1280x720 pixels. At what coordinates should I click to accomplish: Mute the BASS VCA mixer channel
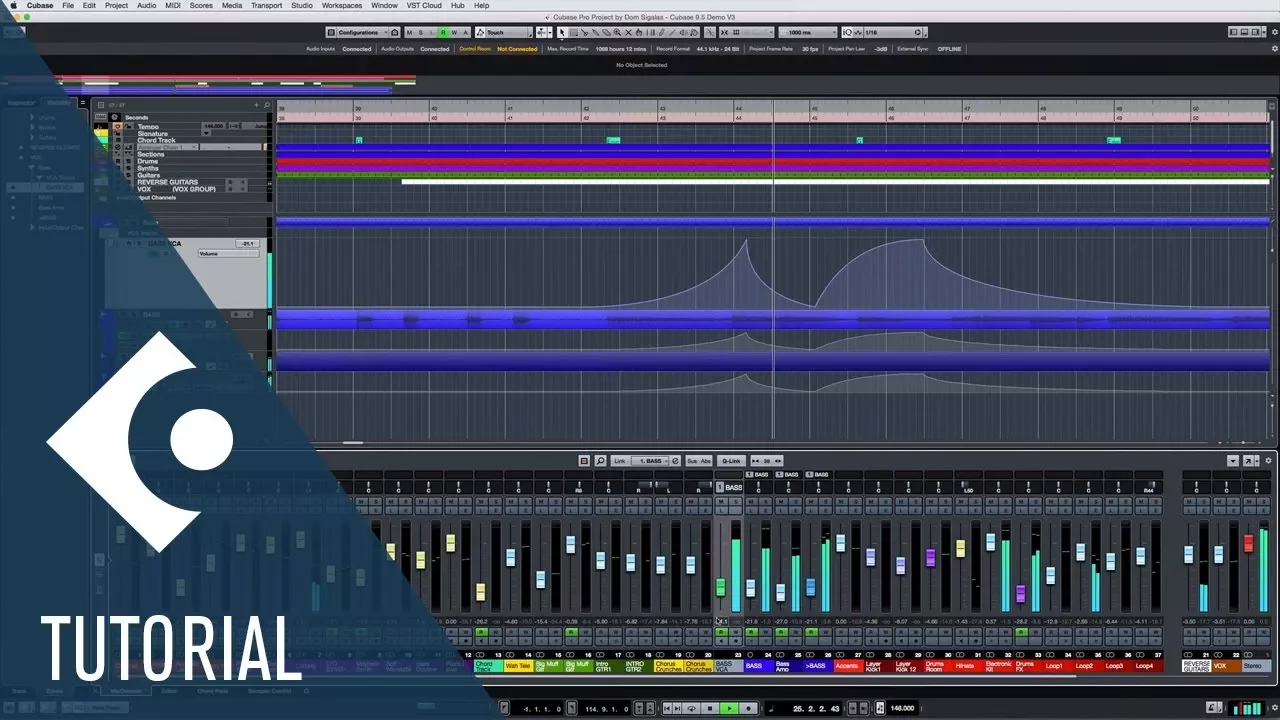(721, 502)
